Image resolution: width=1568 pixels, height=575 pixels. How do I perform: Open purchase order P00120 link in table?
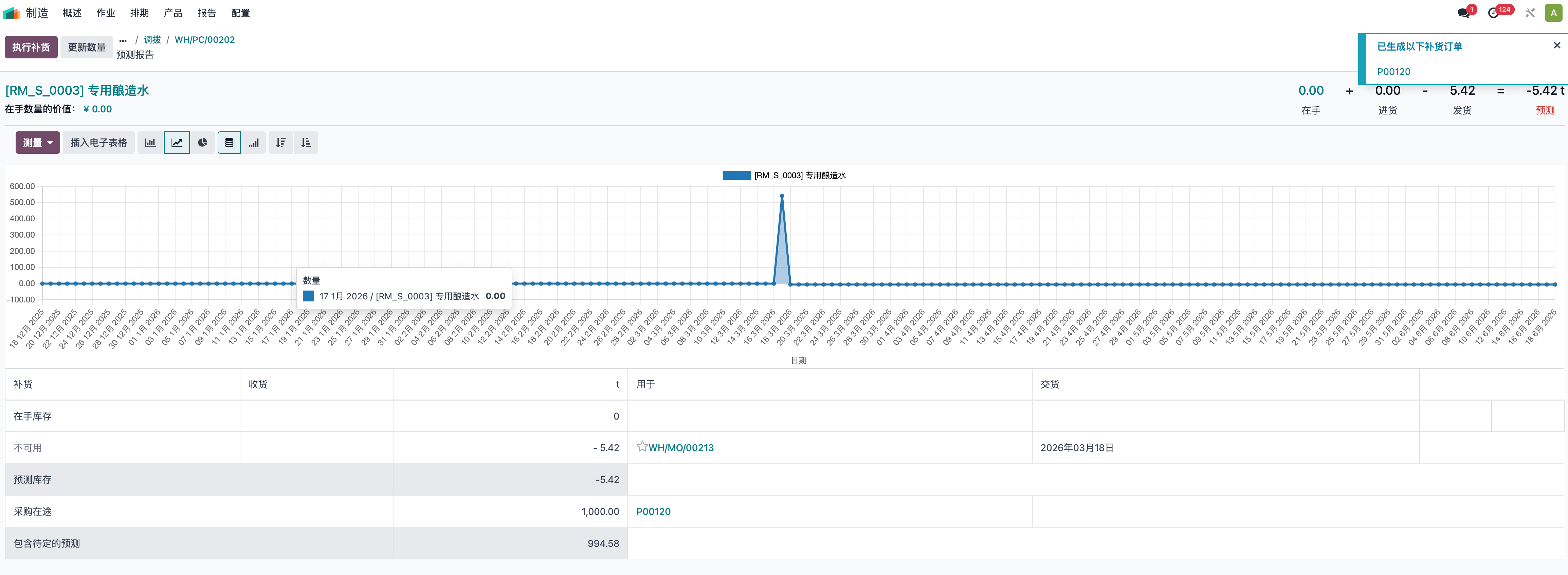pos(653,511)
